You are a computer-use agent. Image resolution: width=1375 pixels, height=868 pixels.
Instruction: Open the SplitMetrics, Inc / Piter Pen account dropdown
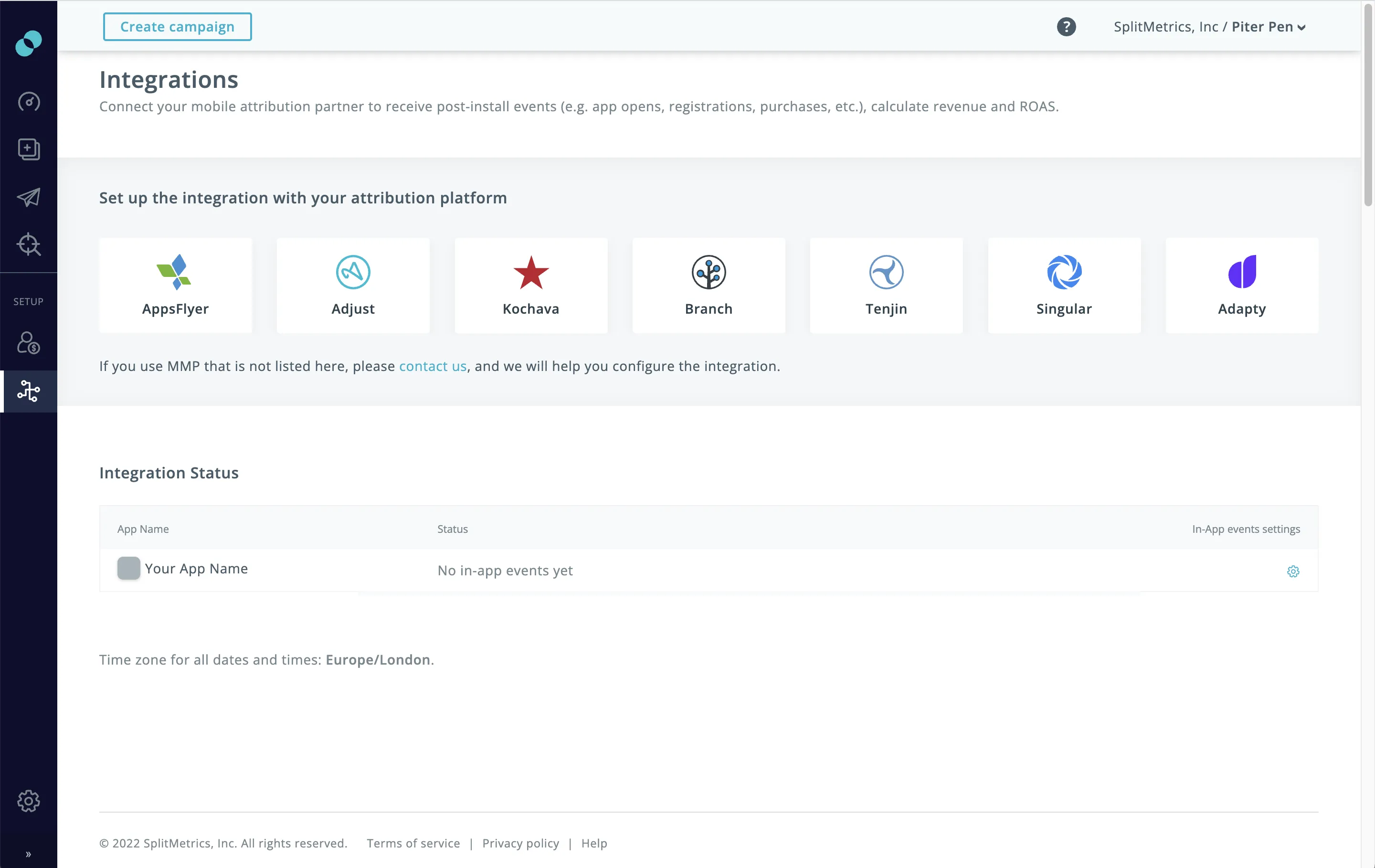pyautogui.click(x=1209, y=27)
